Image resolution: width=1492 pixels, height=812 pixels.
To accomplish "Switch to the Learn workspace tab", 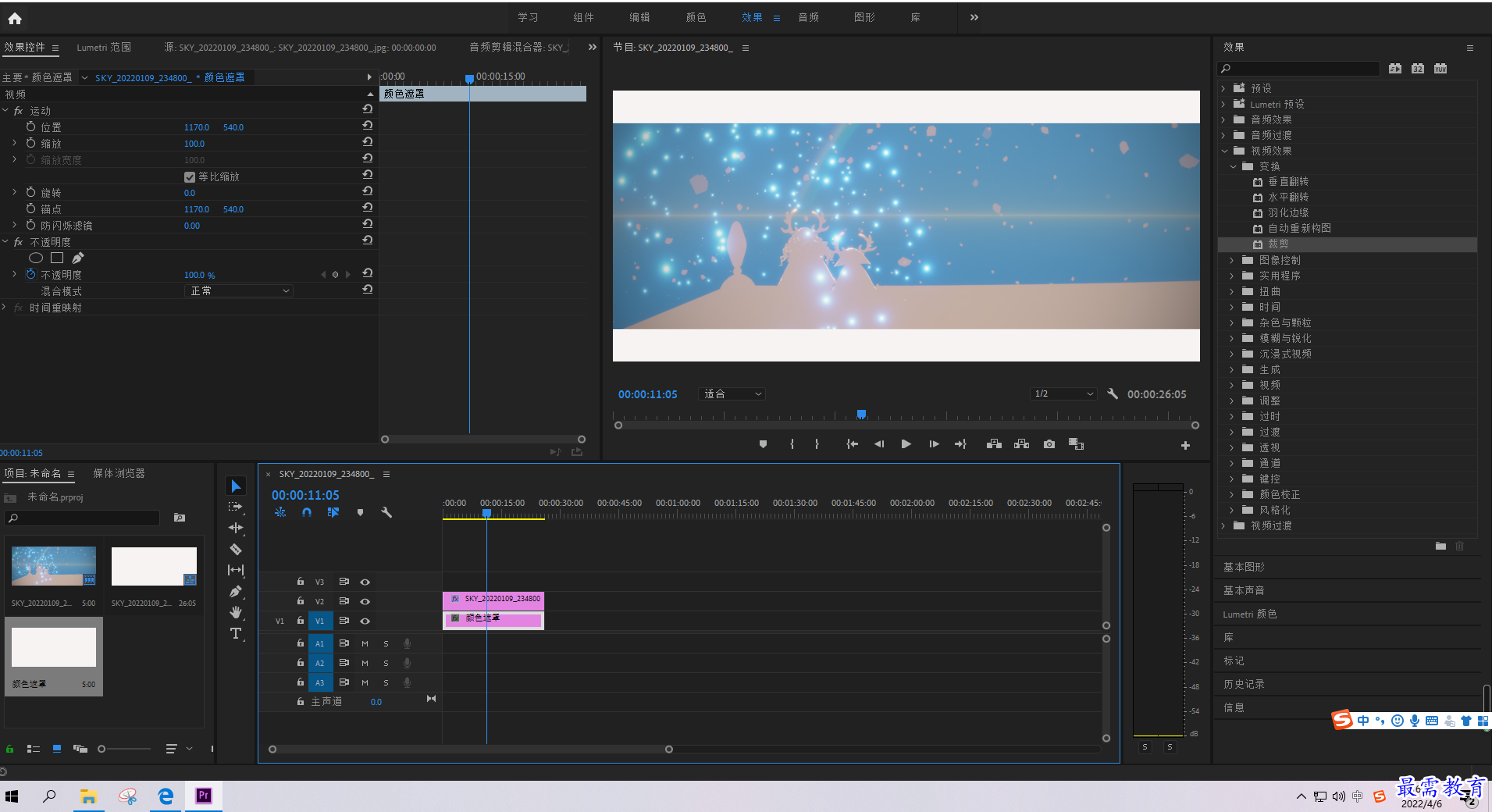I will [x=528, y=17].
